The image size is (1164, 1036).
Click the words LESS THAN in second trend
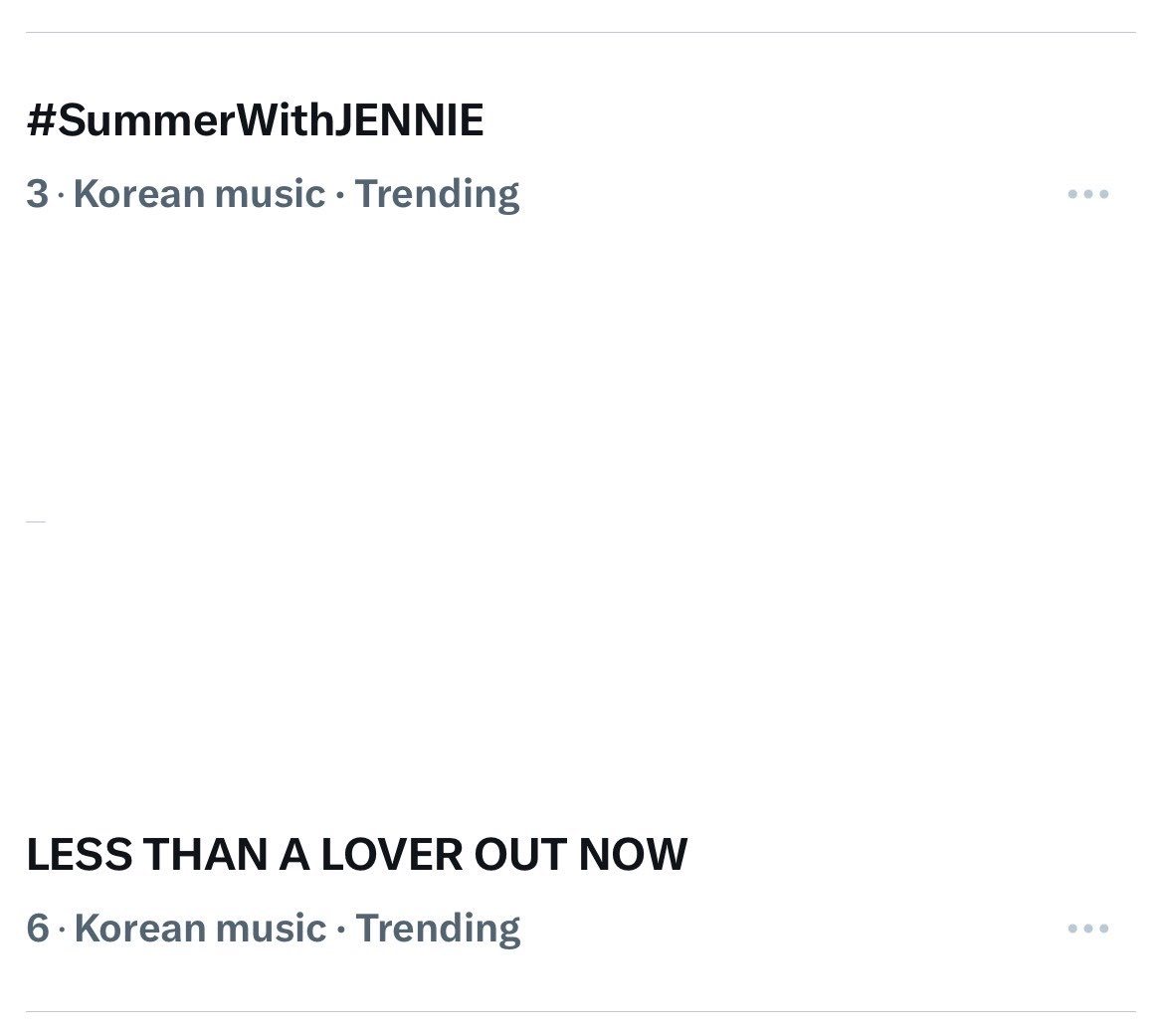147,854
